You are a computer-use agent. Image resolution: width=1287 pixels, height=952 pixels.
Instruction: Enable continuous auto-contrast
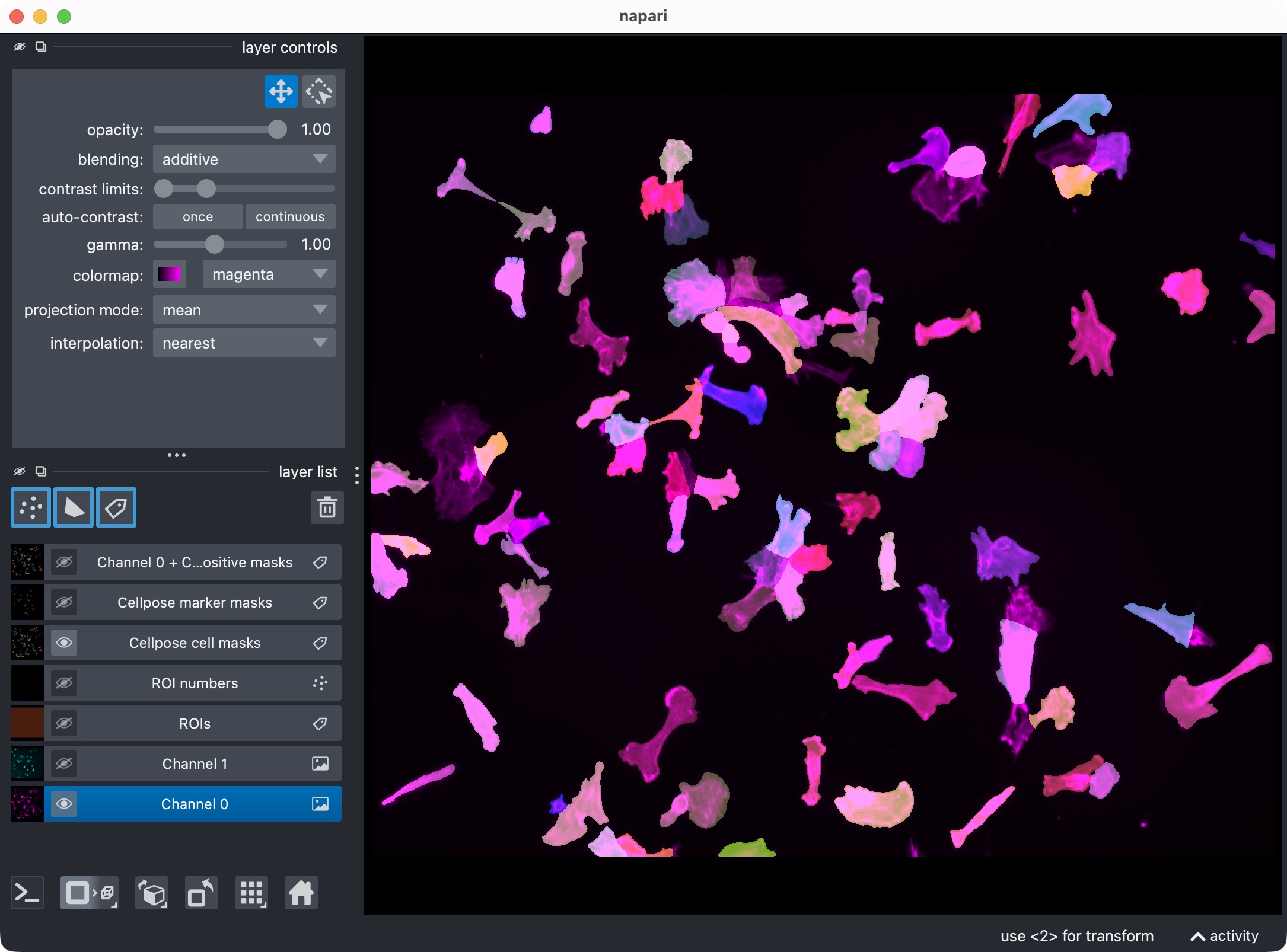tap(290, 216)
